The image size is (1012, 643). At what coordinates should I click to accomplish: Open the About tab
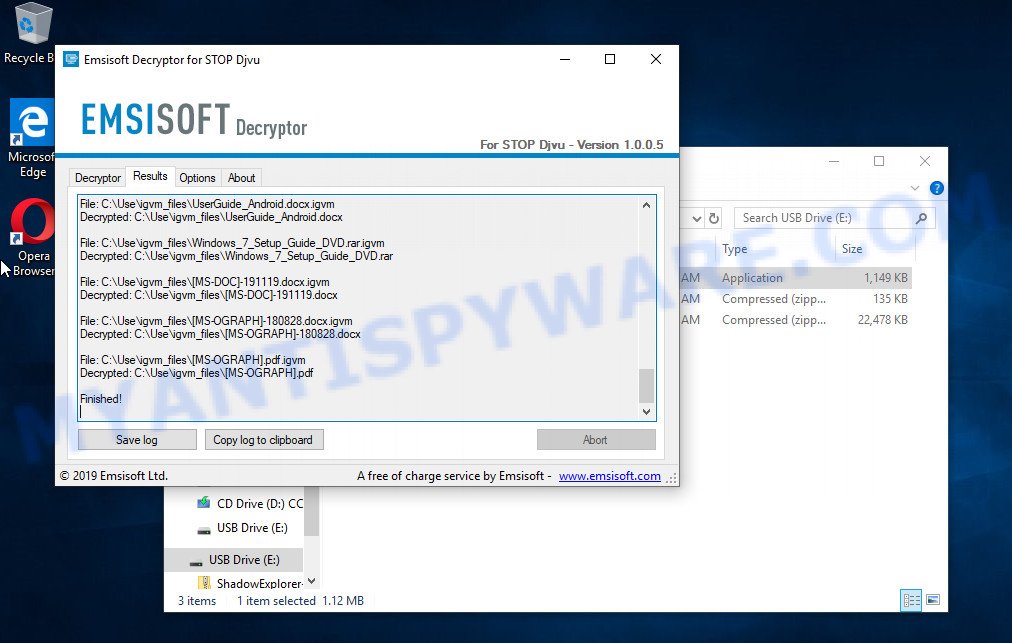(x=241, y=178)
